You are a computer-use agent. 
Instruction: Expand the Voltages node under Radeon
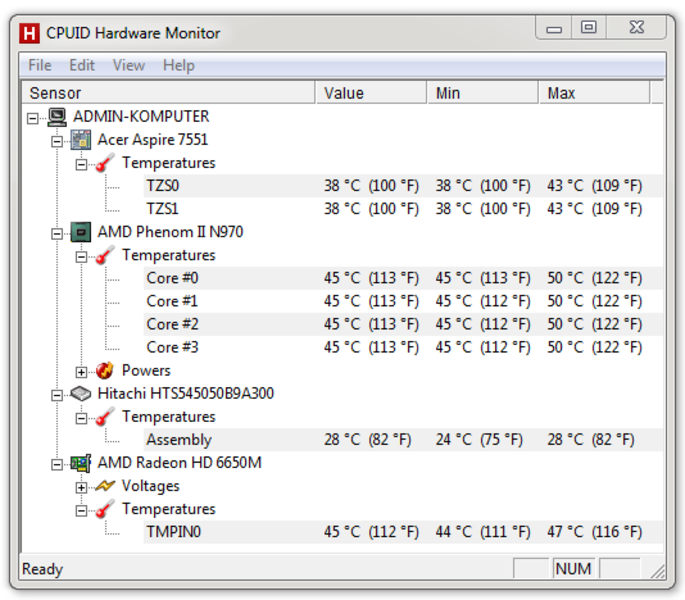[x=81, y=487]
